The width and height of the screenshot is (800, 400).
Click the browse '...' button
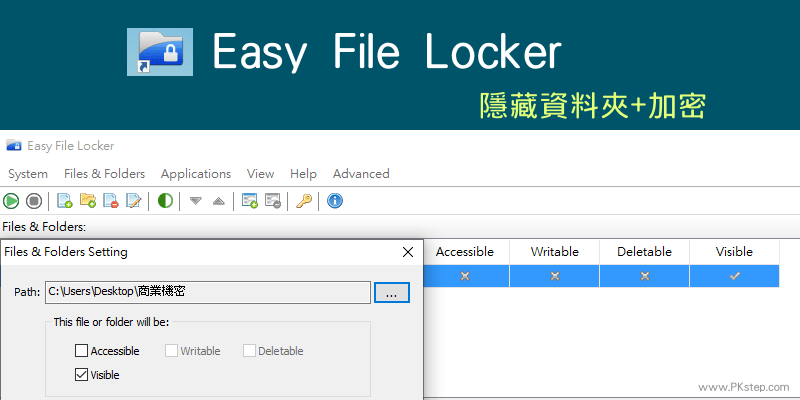pyautogui.click(x=392, y=293)
